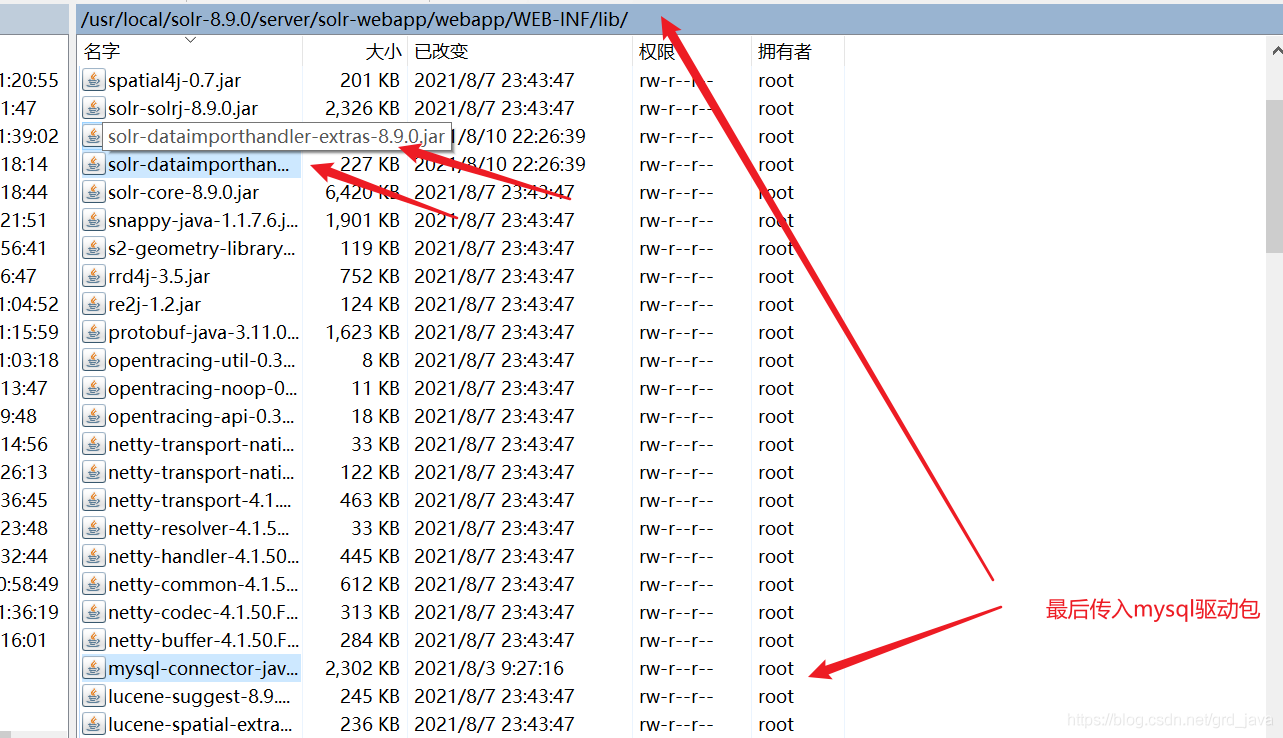Click the sort direction arrow above 名字

(x=190, y=41)
